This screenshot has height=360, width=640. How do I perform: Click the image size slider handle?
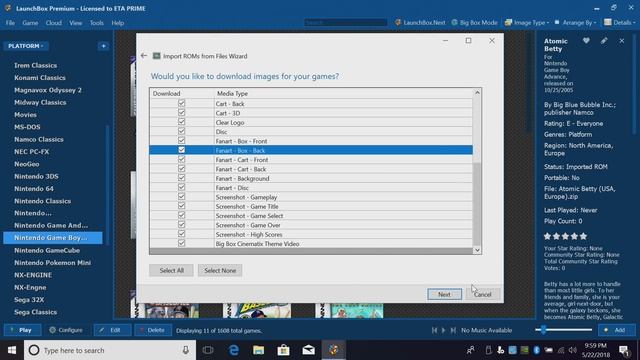pos(543,330)
